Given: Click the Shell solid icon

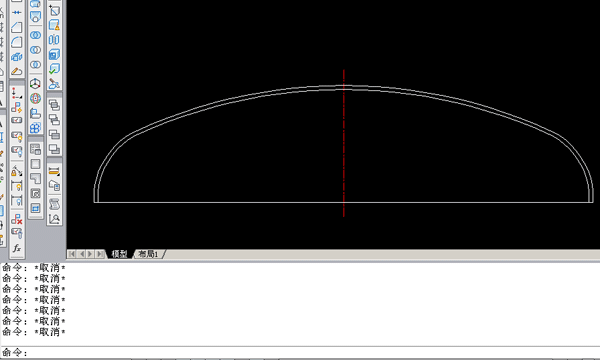Looking at the screenshot, I should [x=54, y=54].
